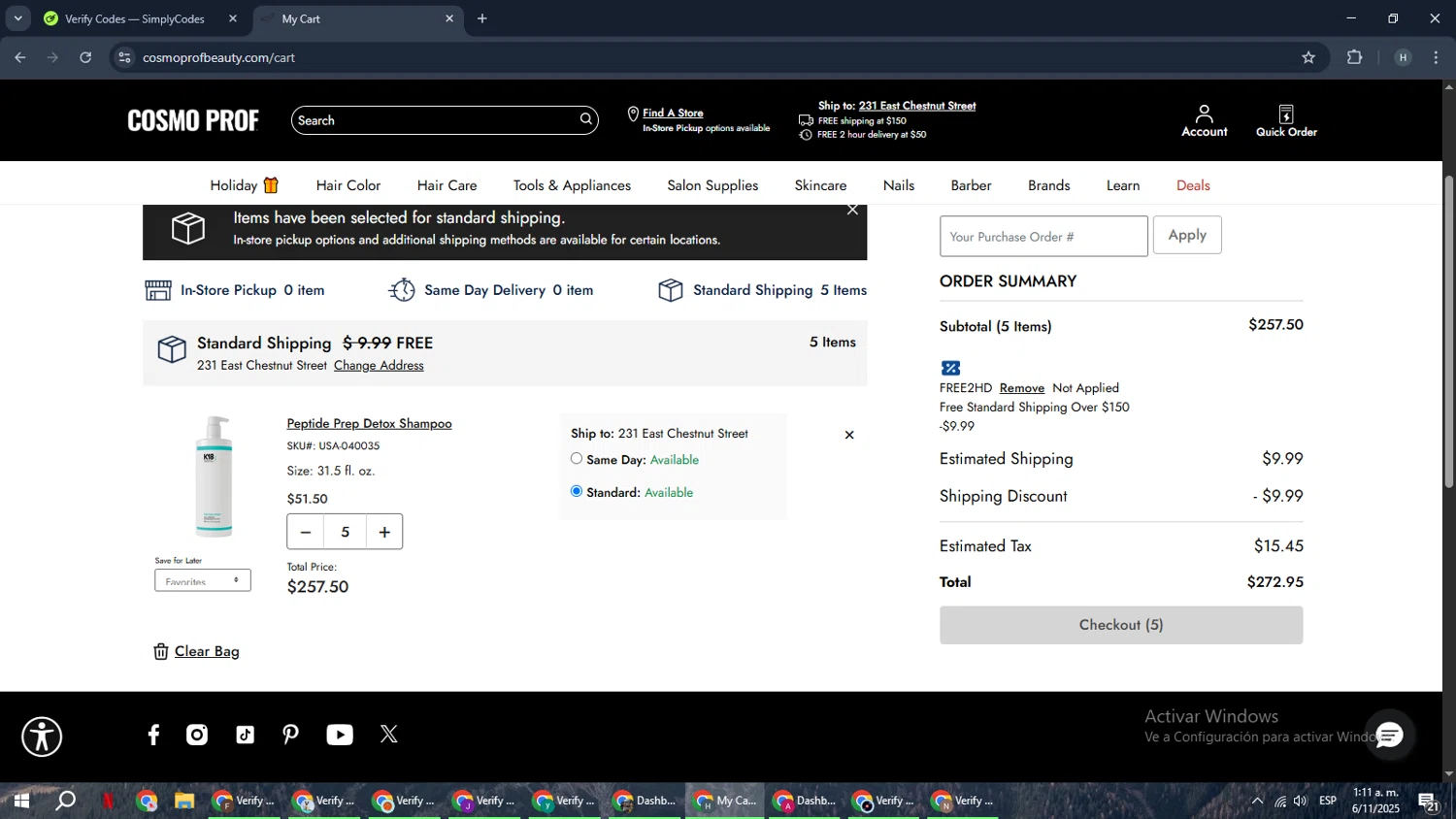The height and width of the screenshot is (819, 1456).
Task: Click the search magnifier icon
Action: [x=585, y=119]
